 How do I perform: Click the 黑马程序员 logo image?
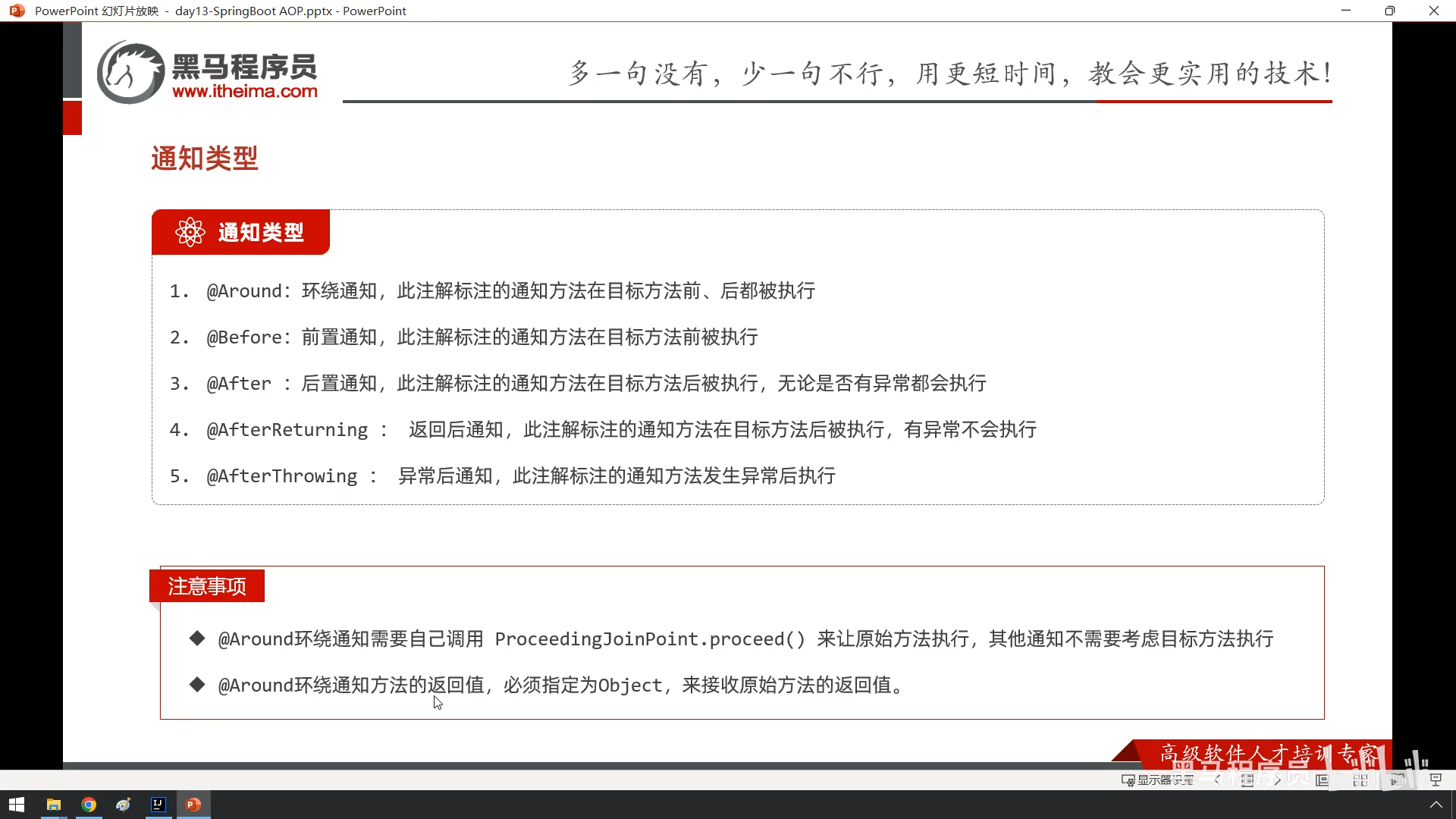[x=207, y=72]
